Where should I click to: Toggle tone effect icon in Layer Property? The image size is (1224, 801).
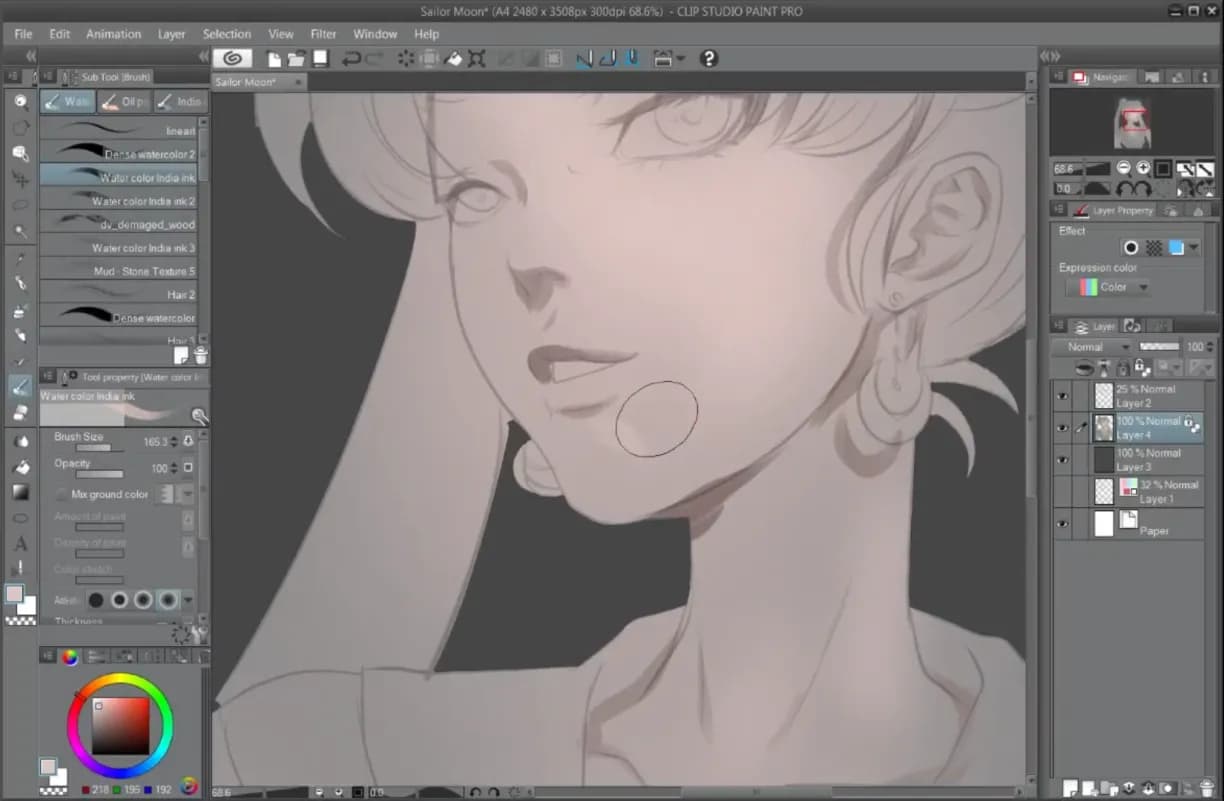1153,248
